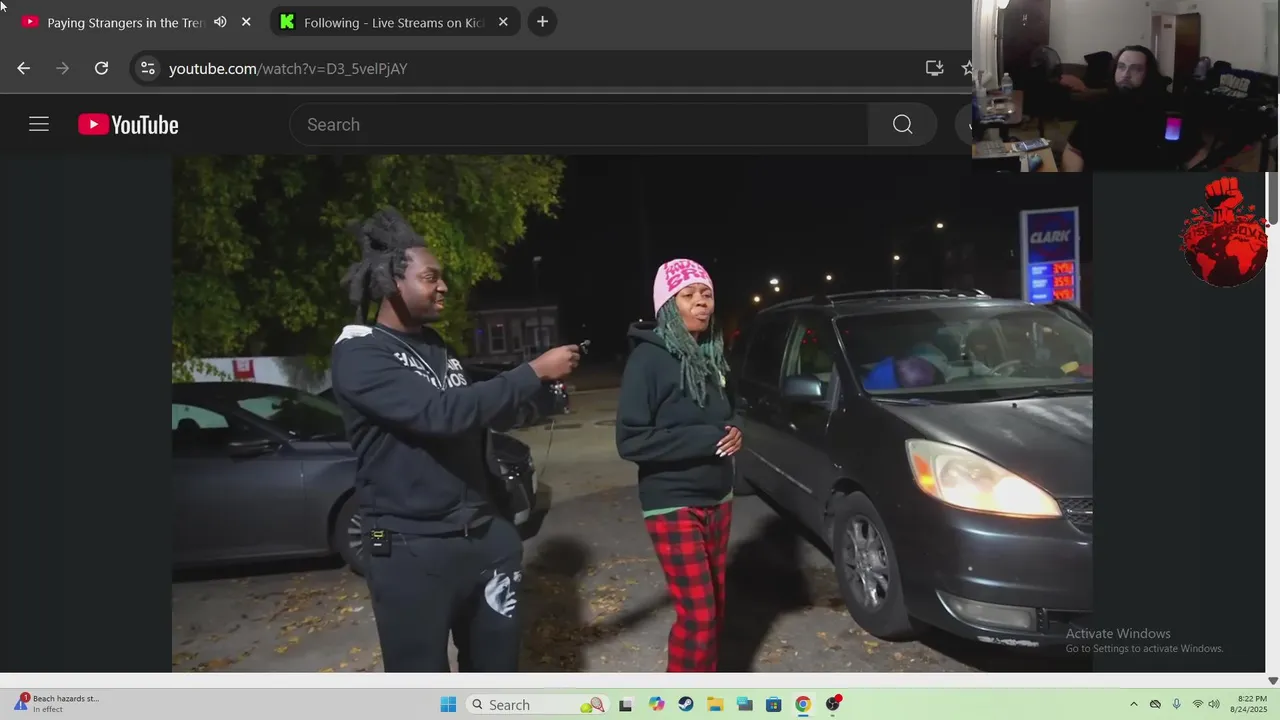1280x720 pixels.
Task: Click the YouTube video player
Action: click(x=632, y=413)
